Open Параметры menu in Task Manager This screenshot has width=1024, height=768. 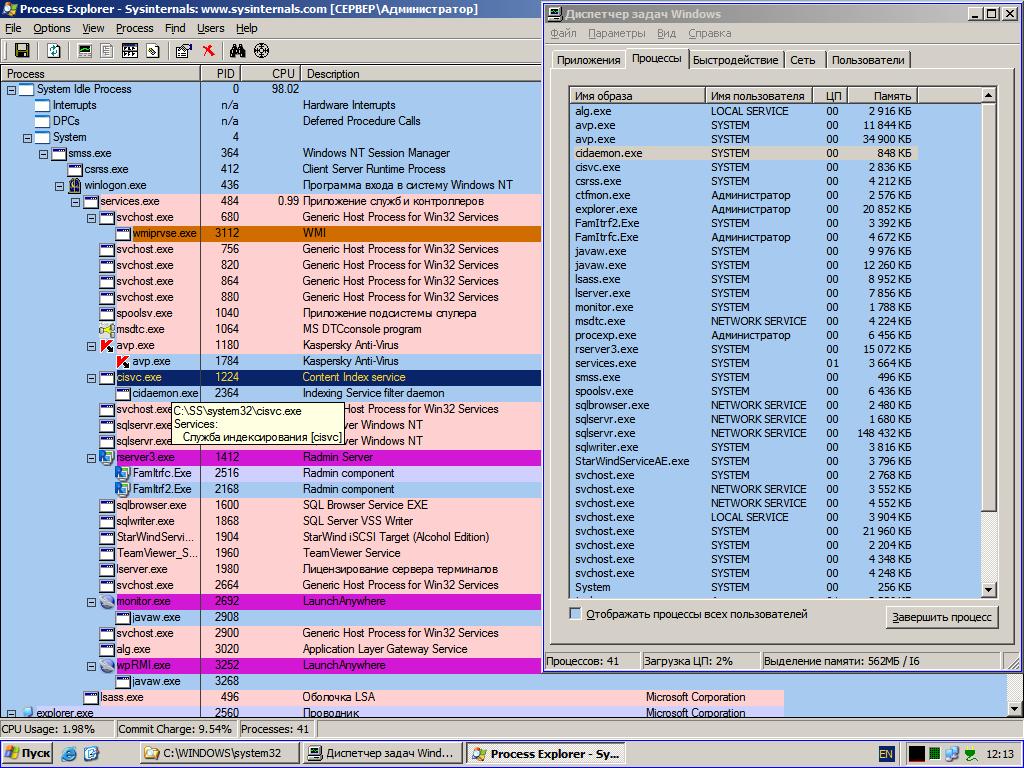pyautogui.click(x=616, y=33)
